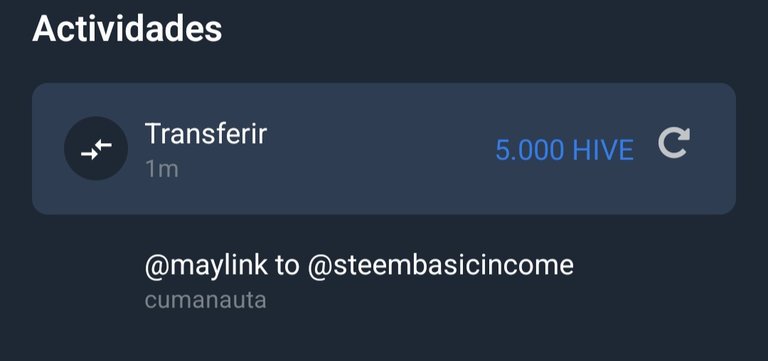This screenshot has height=361, width=768.
Task: Collapse the expanded Transferir activity card
Action: (x=384, y=148)
